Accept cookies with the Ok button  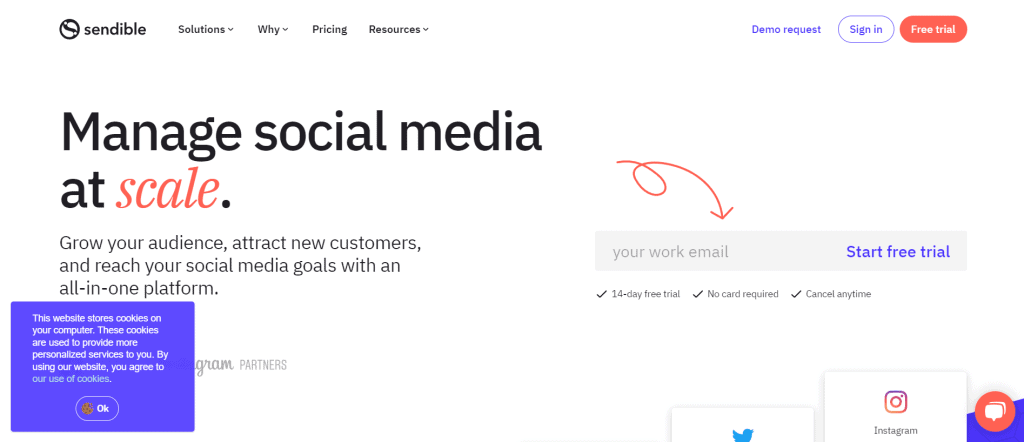[x=97, y=409]
